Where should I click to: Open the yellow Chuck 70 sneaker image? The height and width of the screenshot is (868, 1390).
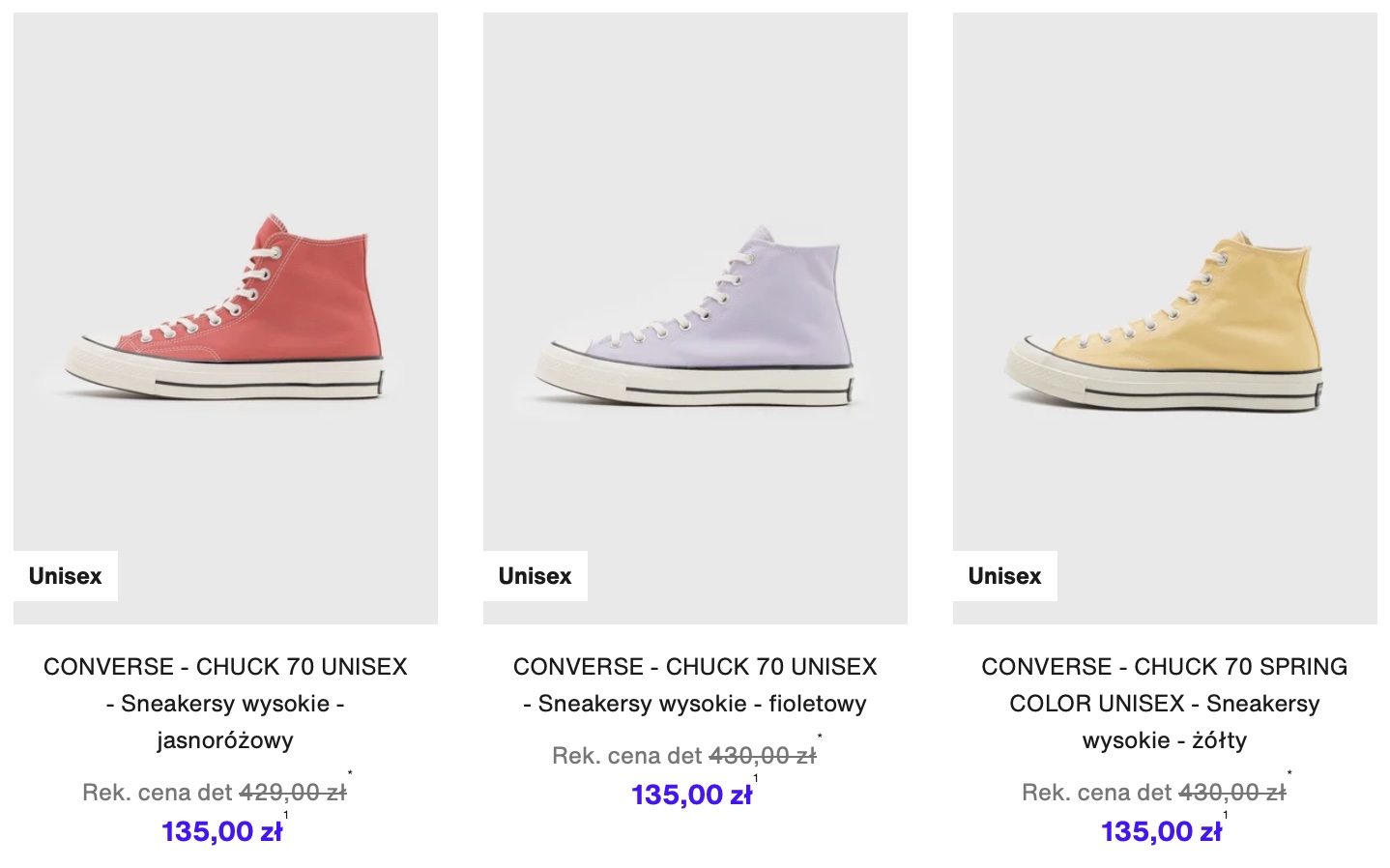pos(1165,318)
